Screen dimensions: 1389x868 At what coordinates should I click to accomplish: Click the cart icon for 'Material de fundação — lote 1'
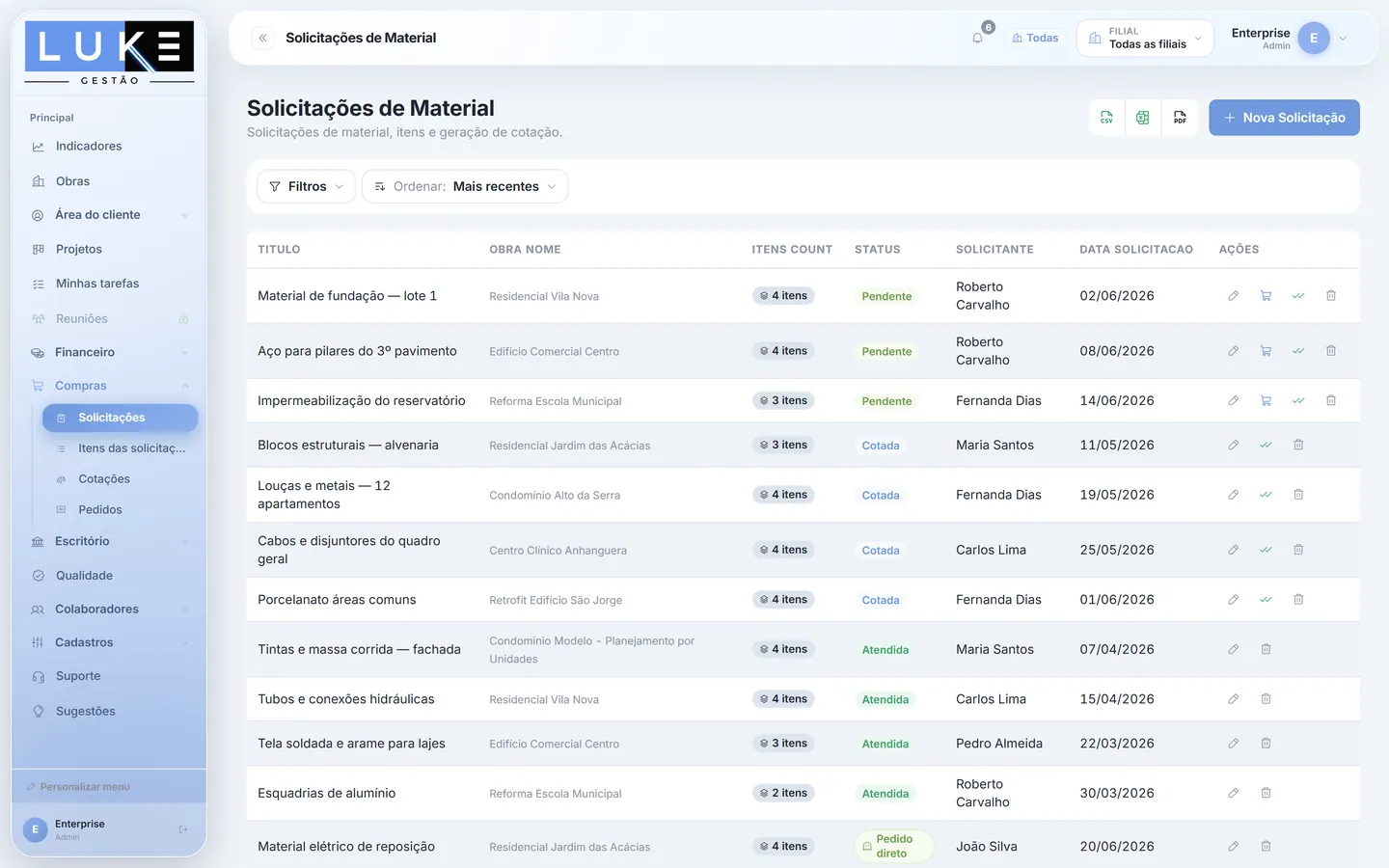(1266, 296)
